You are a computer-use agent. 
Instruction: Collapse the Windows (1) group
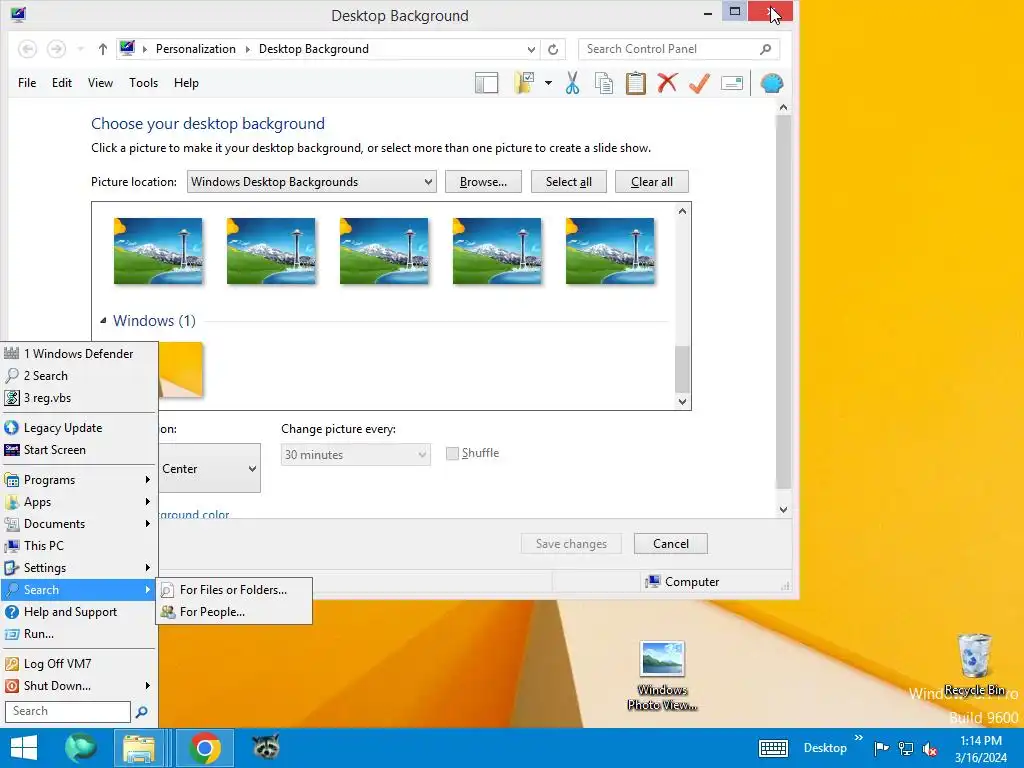(103, 320)
